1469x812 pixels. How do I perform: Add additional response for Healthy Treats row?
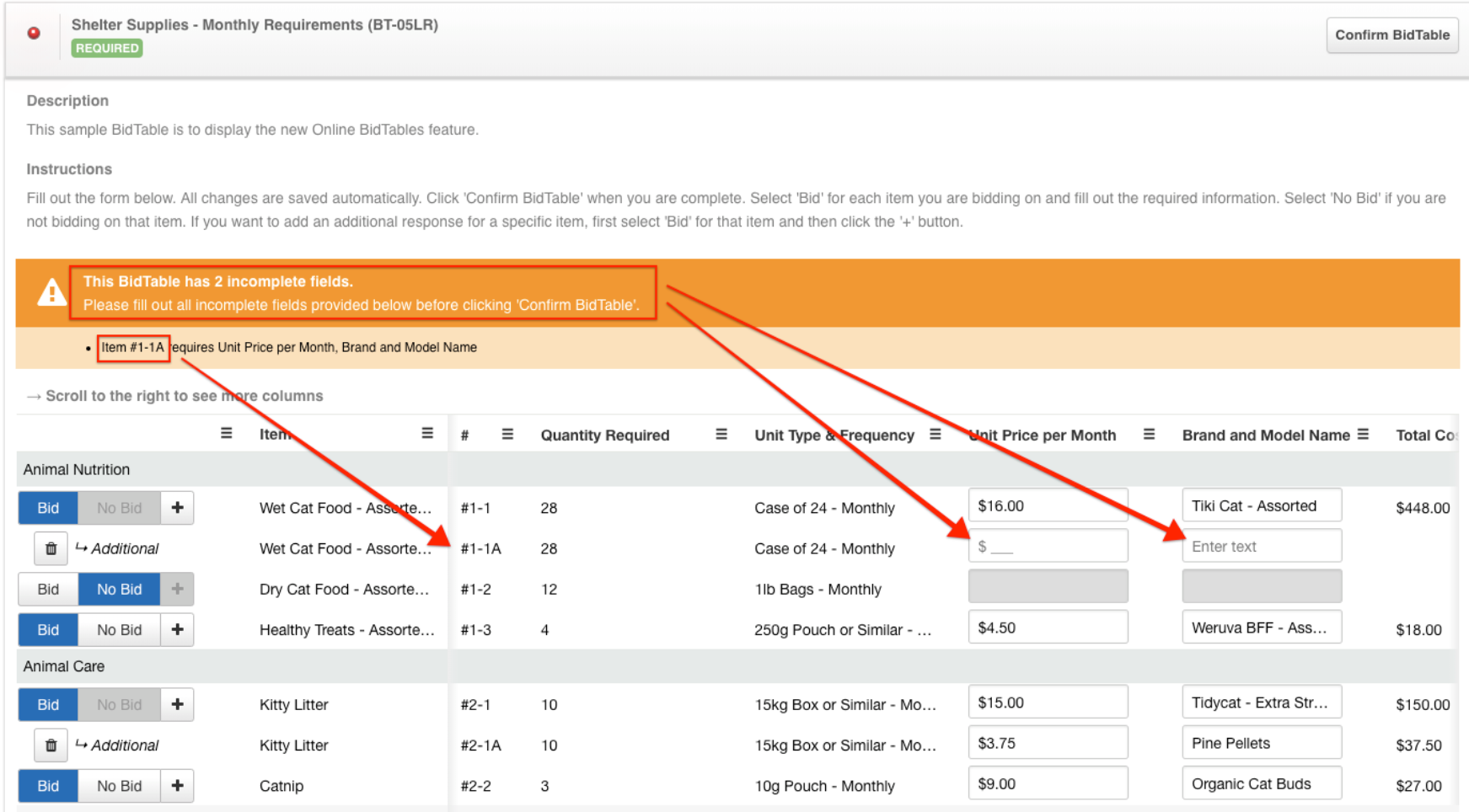pos(177,630)
